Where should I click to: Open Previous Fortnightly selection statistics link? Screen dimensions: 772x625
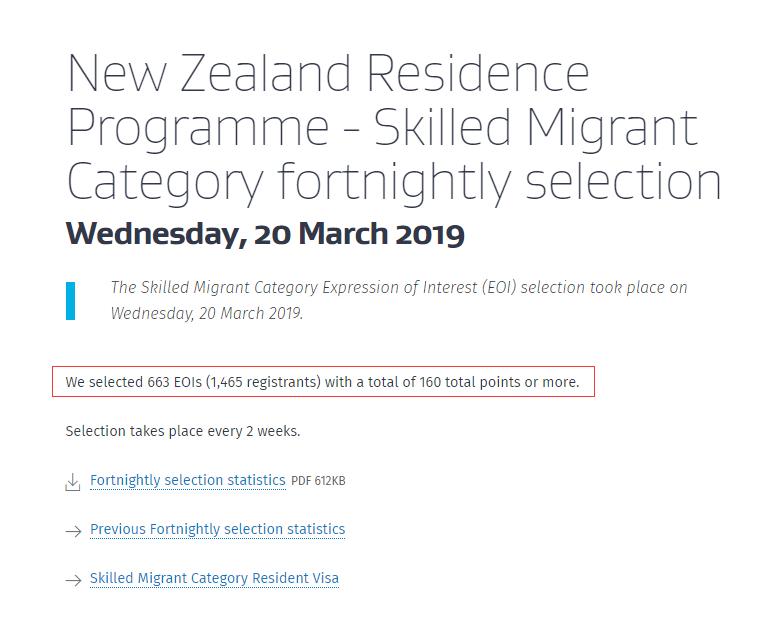pyautogui.click(x=217, y=530)
